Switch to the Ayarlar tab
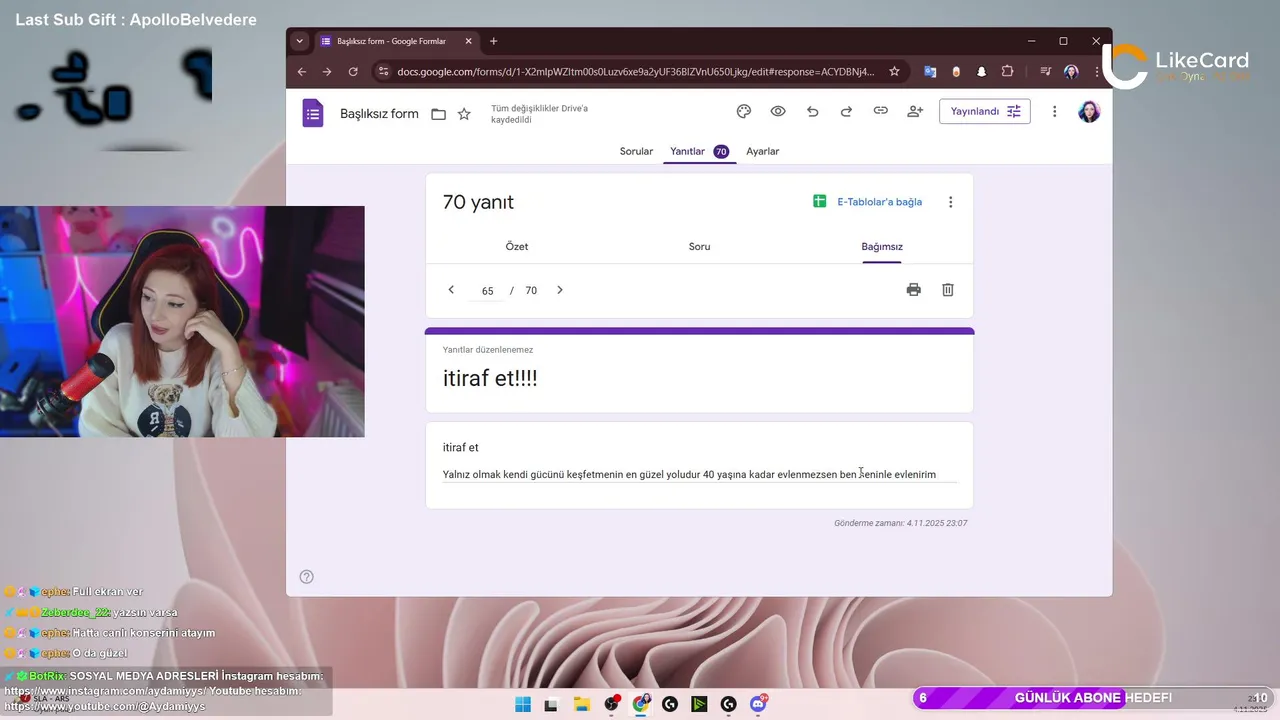The height and width of the screenshot is (720, 1280). click(763, 151)
